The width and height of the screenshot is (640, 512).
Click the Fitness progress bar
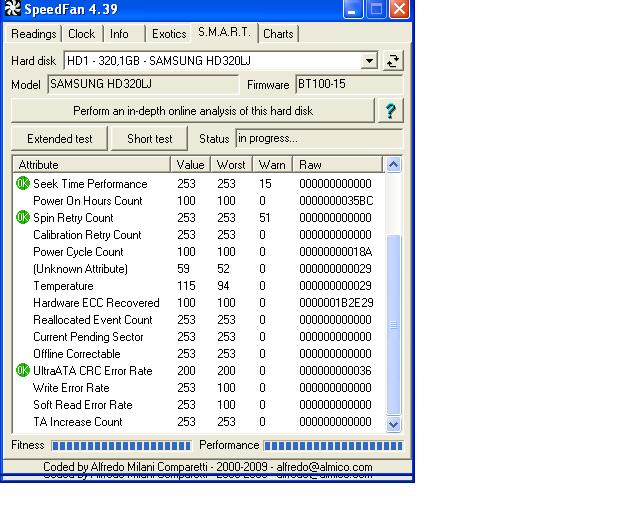pos(121,445)
